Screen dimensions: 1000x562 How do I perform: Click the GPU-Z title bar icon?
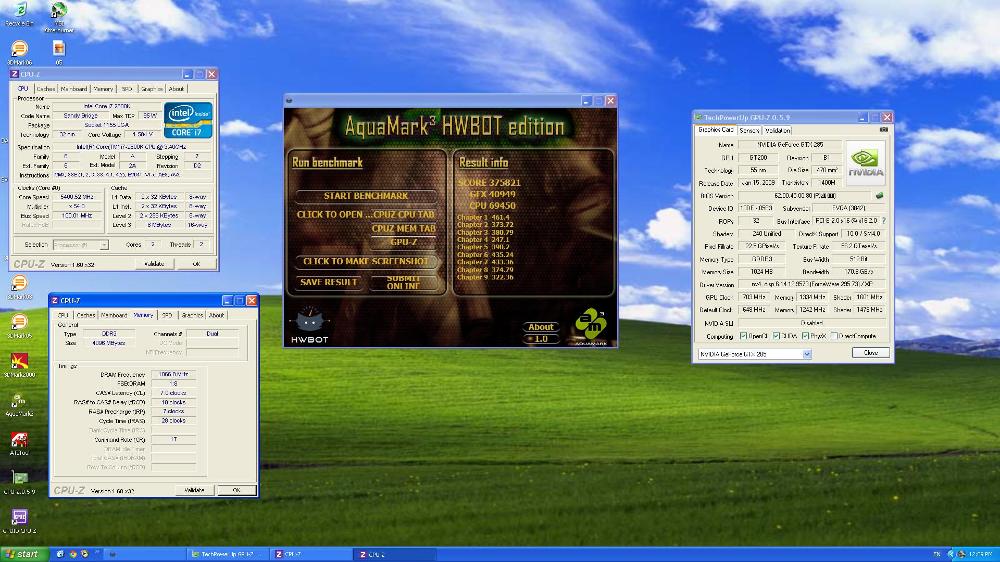698,117
